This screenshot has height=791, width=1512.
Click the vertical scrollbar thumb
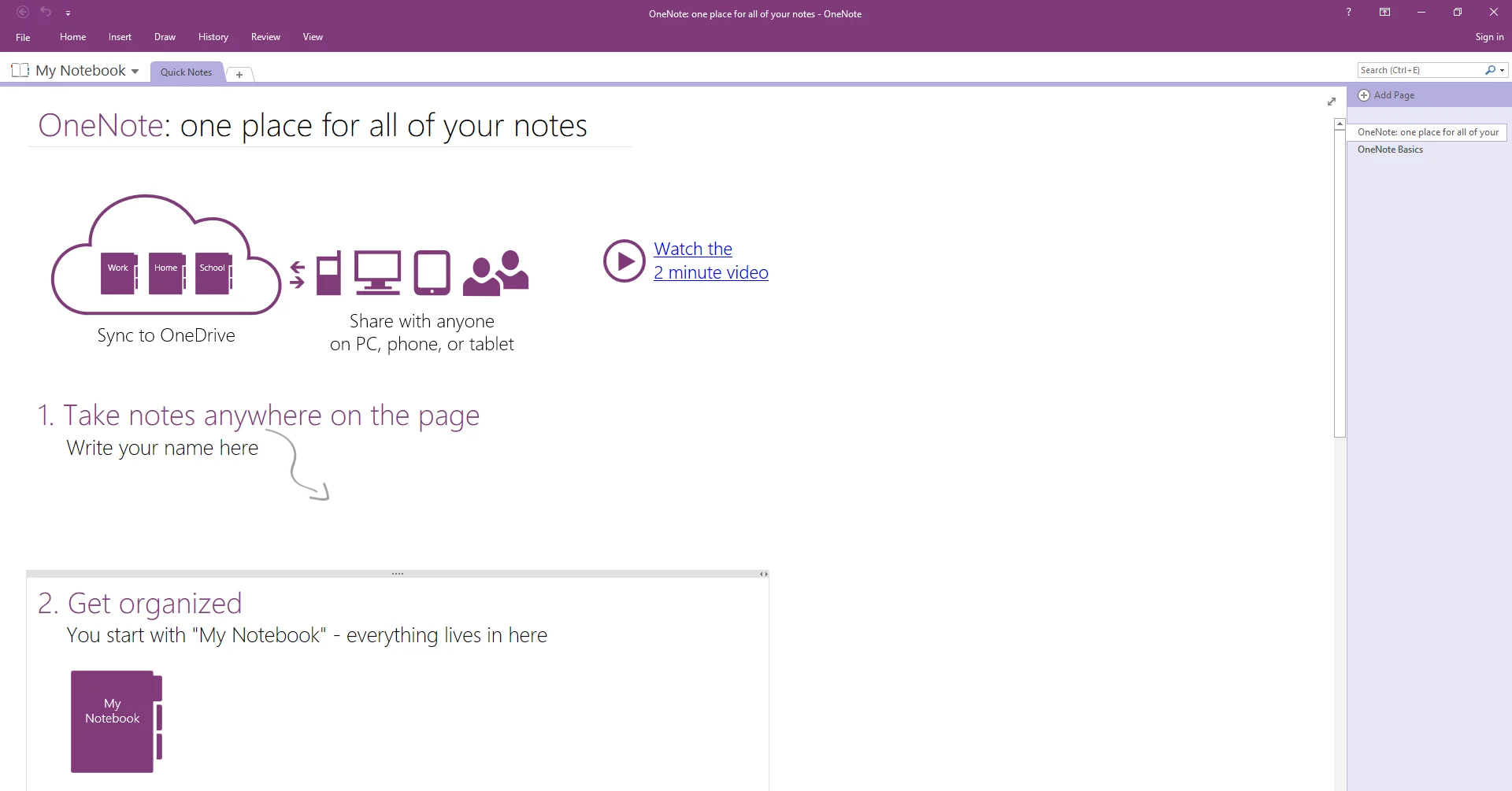[1340, 283]
